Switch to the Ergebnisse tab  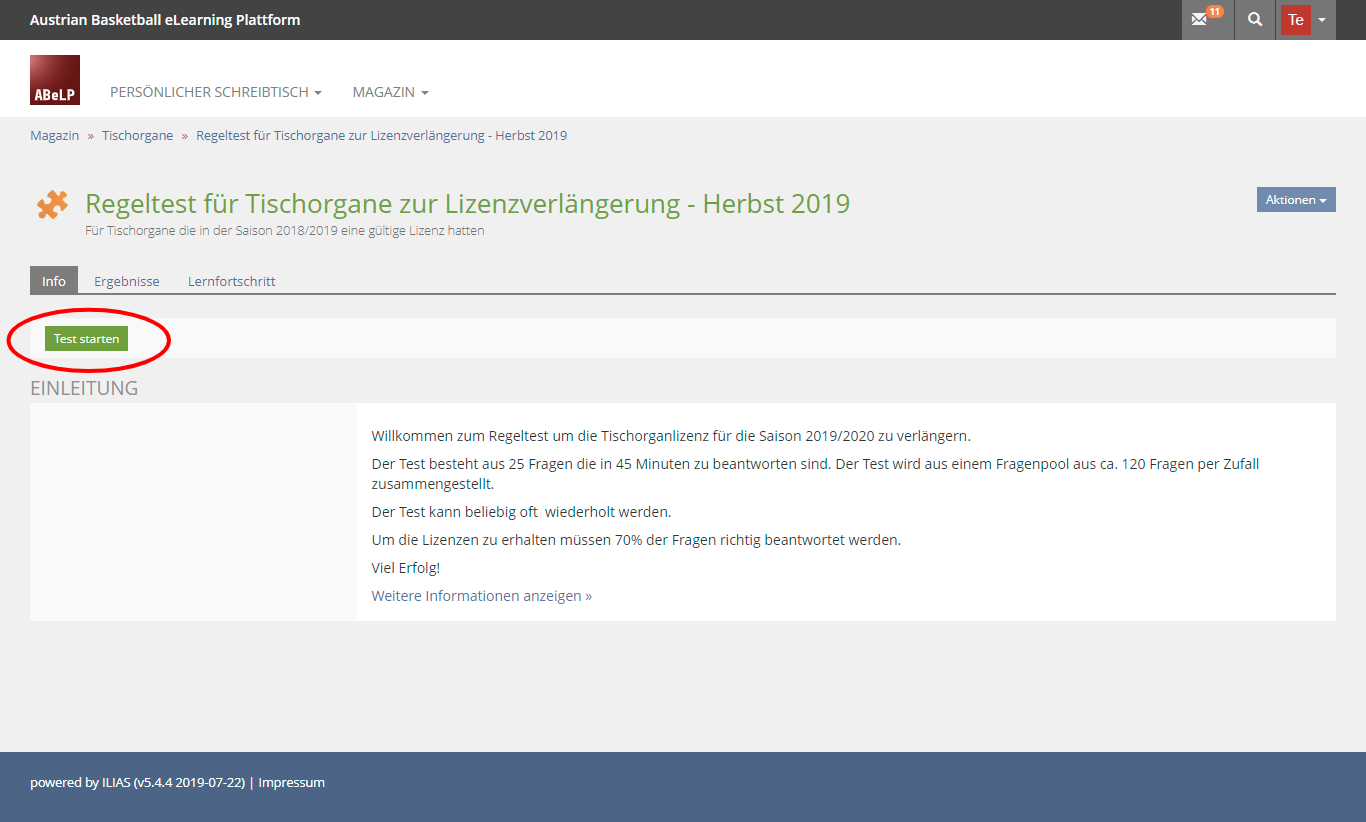(x=127, y=281)
